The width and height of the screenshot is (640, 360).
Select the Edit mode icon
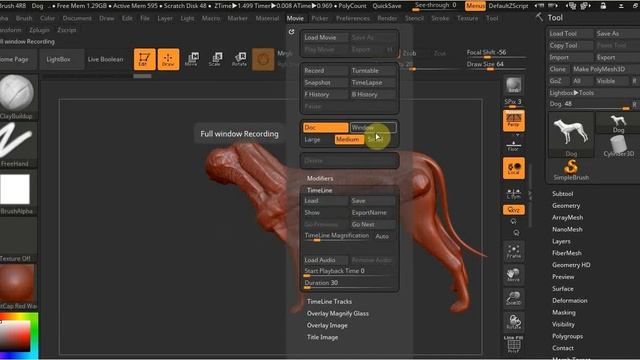[144, 59]
